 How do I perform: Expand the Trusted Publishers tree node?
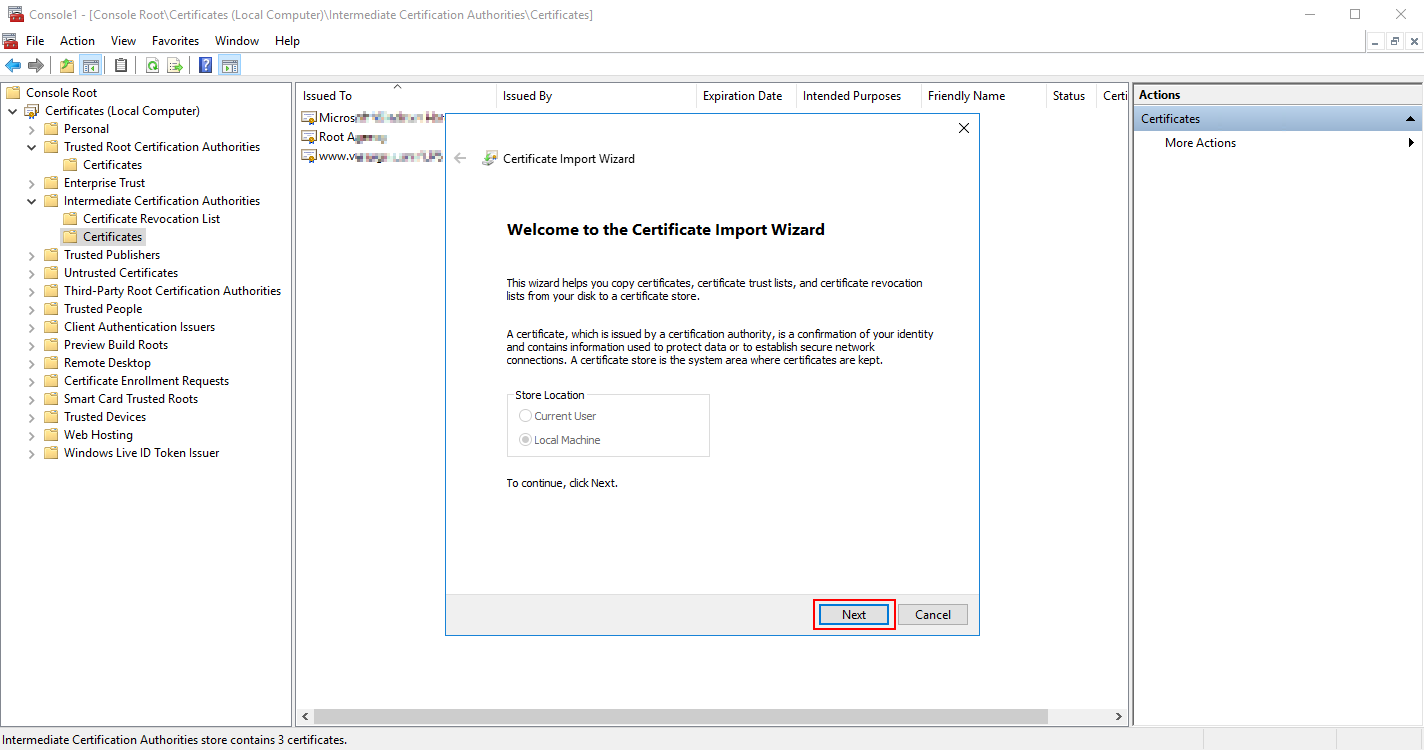[x=30, y=254]
